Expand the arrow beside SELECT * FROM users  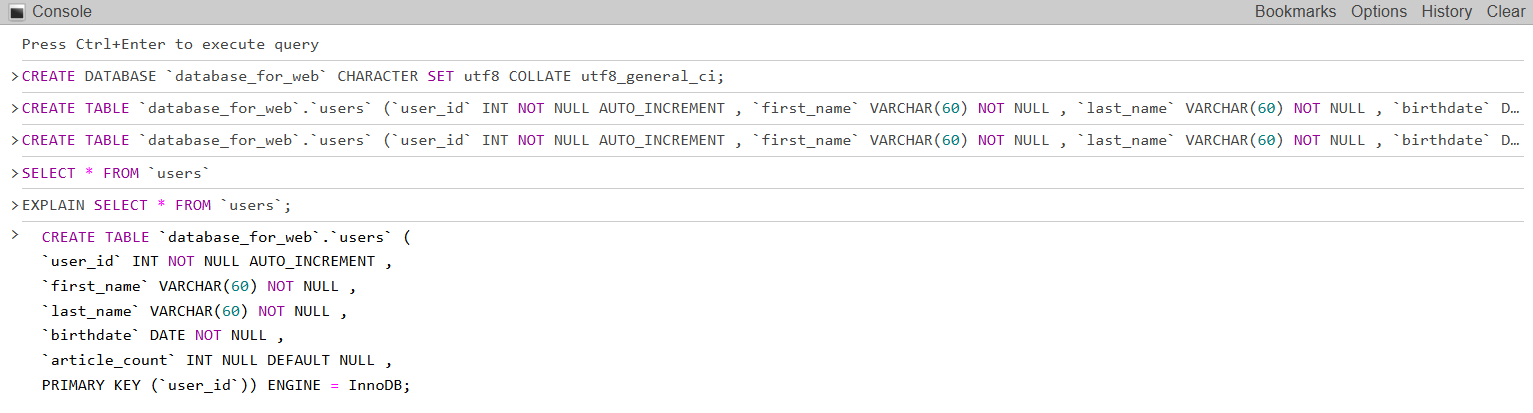tap(14, 173)
